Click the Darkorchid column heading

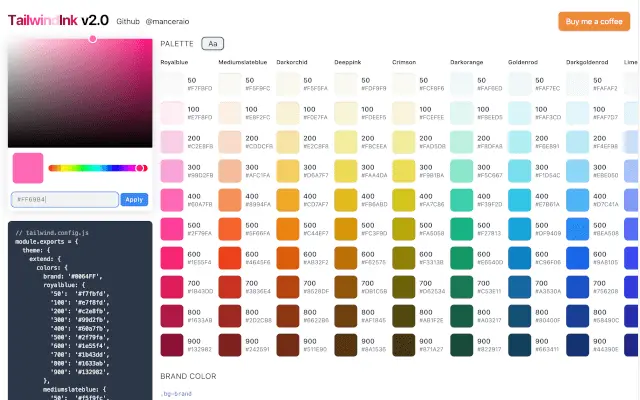(292, 62)
